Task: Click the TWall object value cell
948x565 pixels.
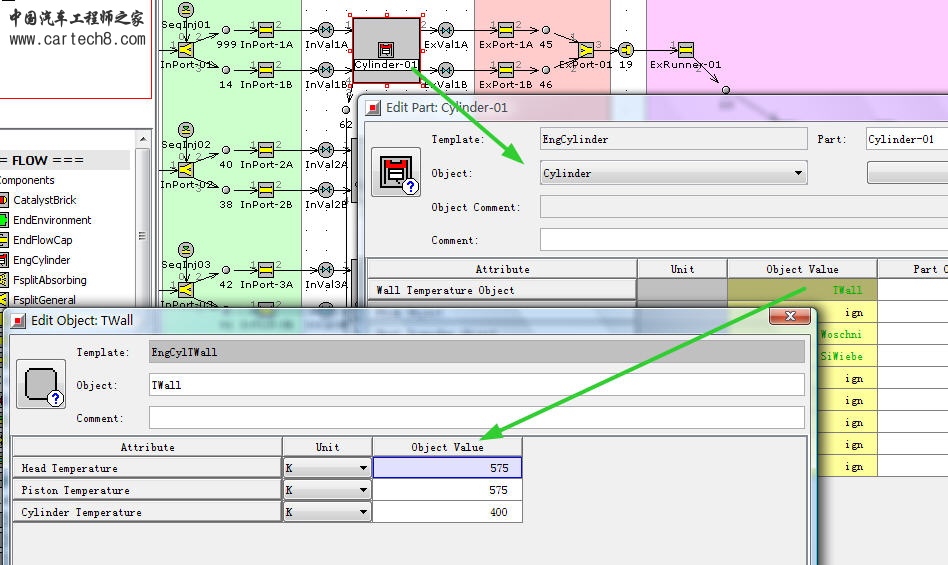Action: coord(802,290)
